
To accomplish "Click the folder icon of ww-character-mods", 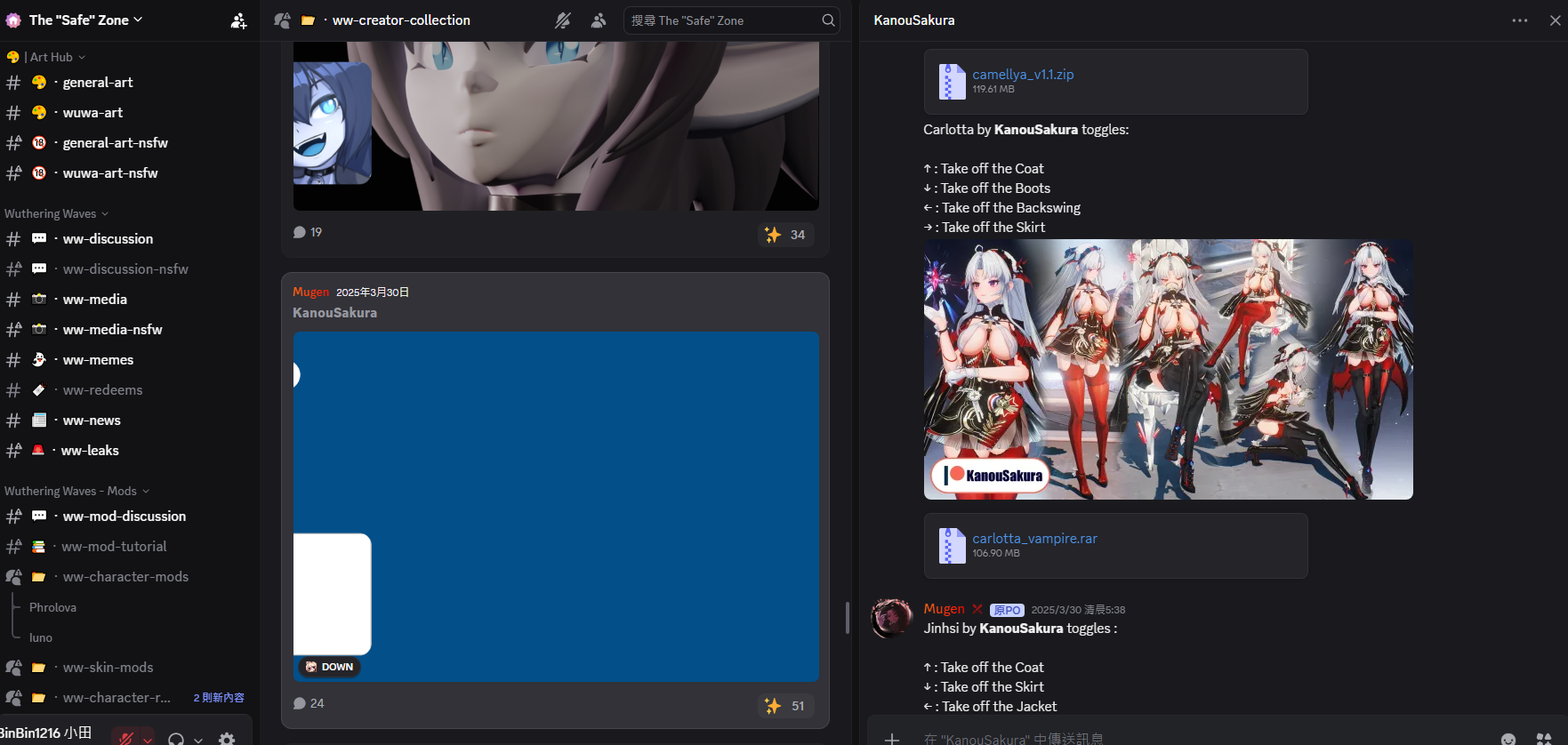I will (39, 577).
